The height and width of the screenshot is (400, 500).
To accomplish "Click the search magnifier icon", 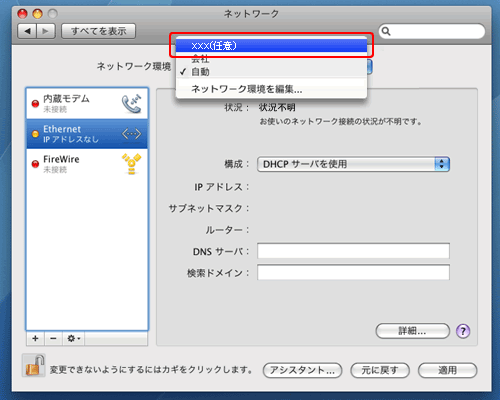I will pyautogui.click(x=386, y=31).
